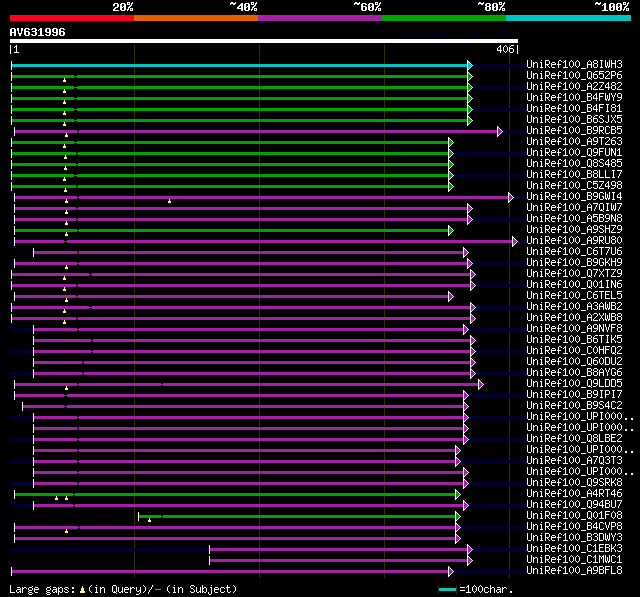Click the short purple C1EBK3 alignment bar
Image resolution: width=640 pixels, height=597 pixels.
pyautogui.click(x=338, y=550)
